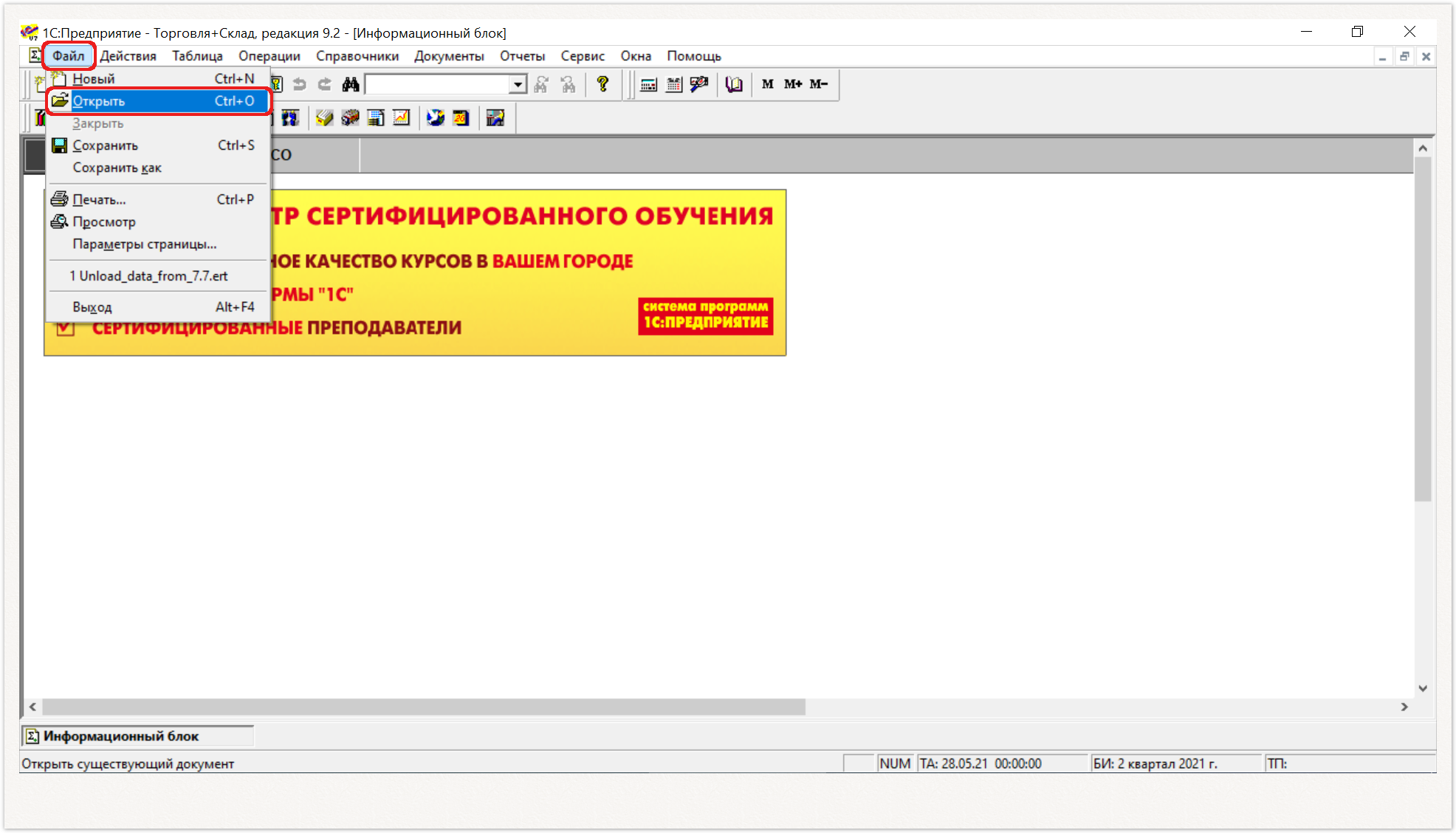Choose Новый in the File menu
Viewport: 1456px width, 833px height.
[x=158, y=78]
